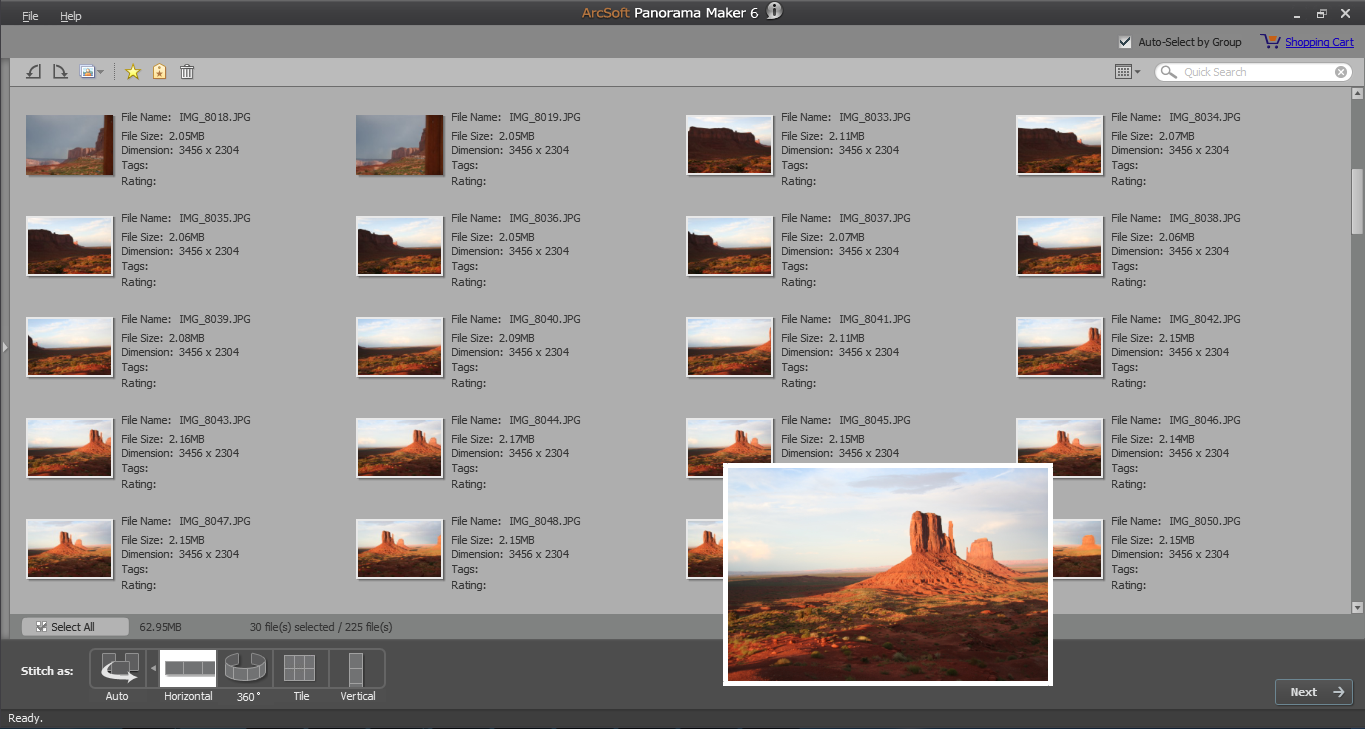Collapse the stitch modes with the small arrow
Screen dimensions: 1365x729
(153, 667)
